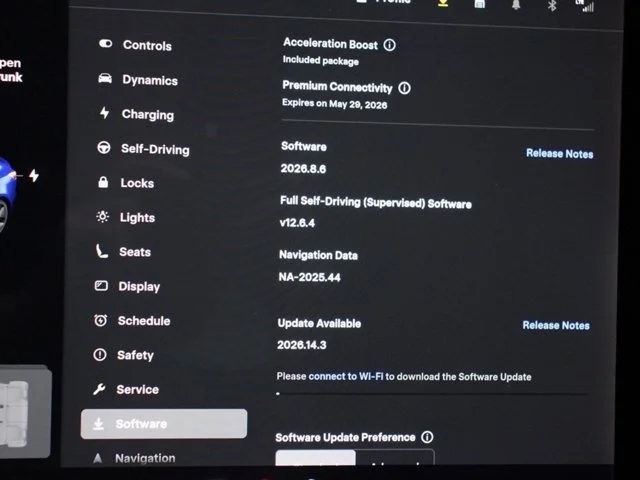Viewport: 640px width, 480px height.
Task: Open Release Notes for software 2026.8.6
Action: coord(560,153)
